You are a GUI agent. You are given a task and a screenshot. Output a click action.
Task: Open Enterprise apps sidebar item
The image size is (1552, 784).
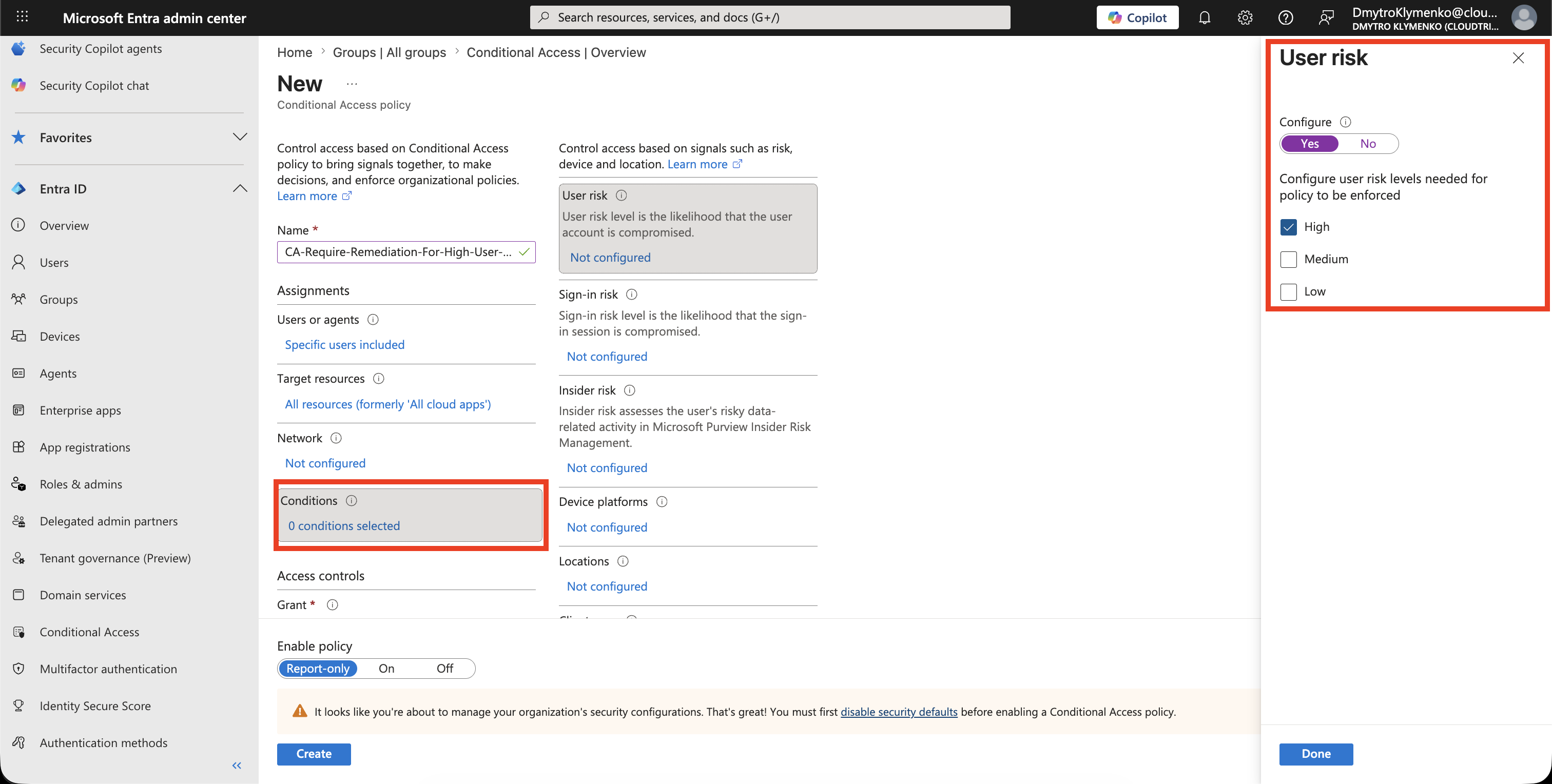click(x=80, y=410)
